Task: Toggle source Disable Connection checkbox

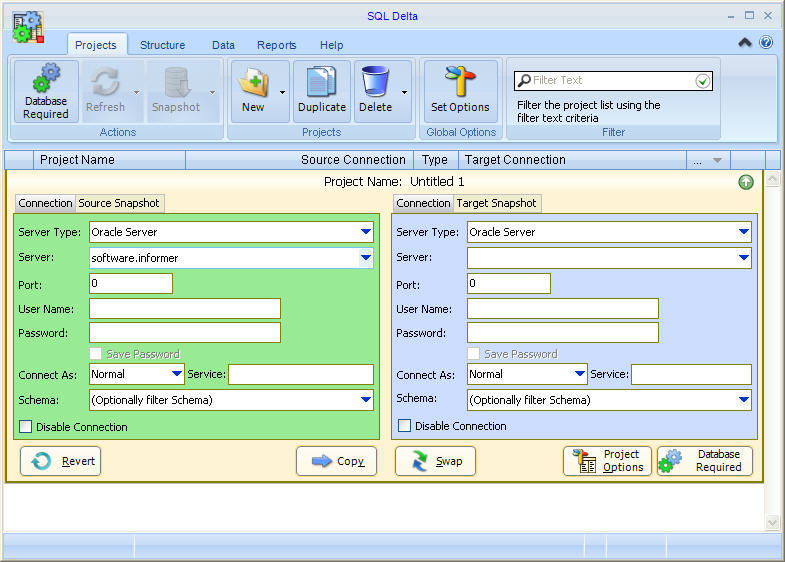Action: coord(25,427)
